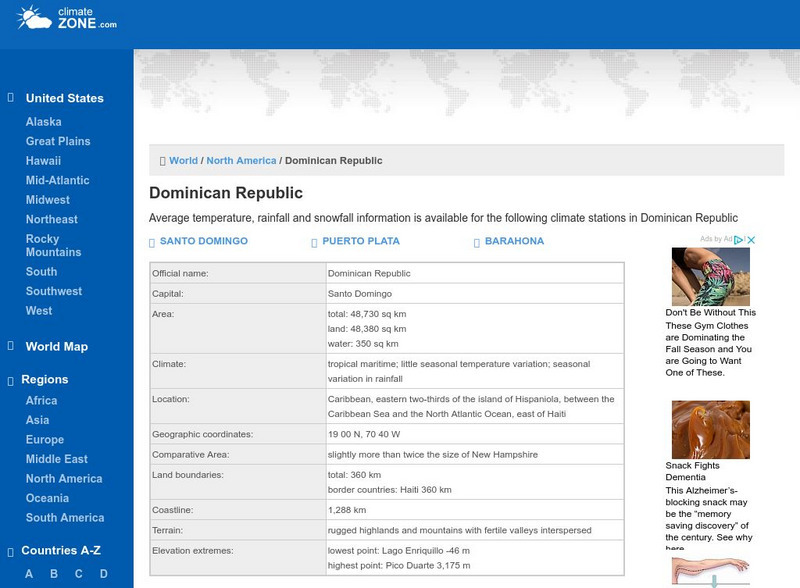The height and width of the screenshot is (588, 800).
Task: Click the marker icon before Santo Domingo
Action: 152,242
